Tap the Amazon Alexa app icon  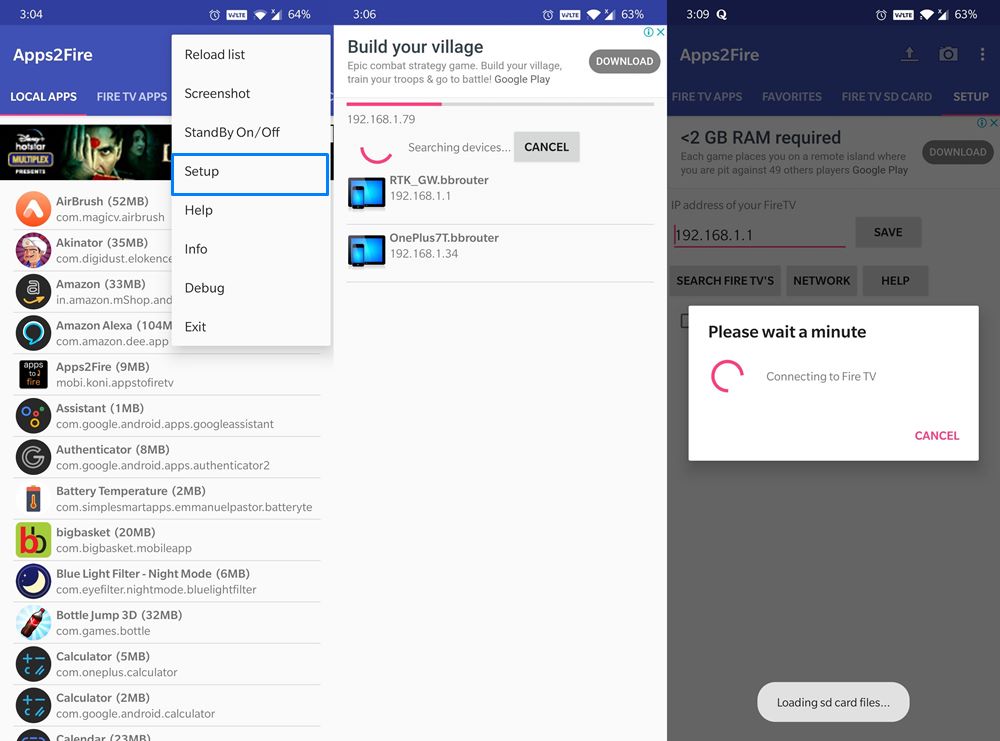tap(33, 333)
